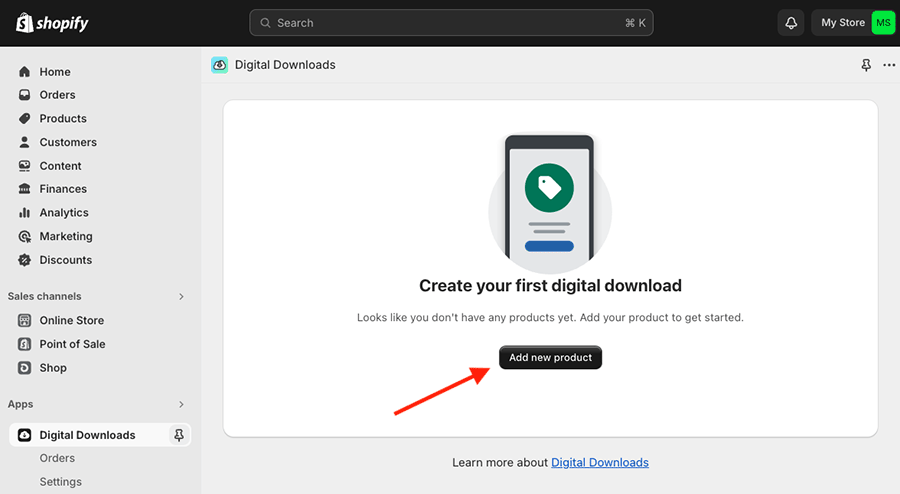Click the Content icon in sidebar
Viewport: 900px width, 494px height.
pyautogui.click(x=24, y=166)
